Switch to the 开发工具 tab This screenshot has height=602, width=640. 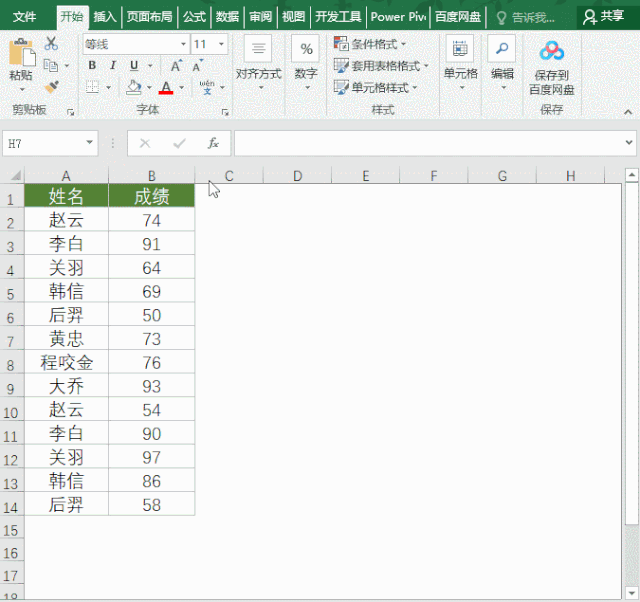pos(338,17)
